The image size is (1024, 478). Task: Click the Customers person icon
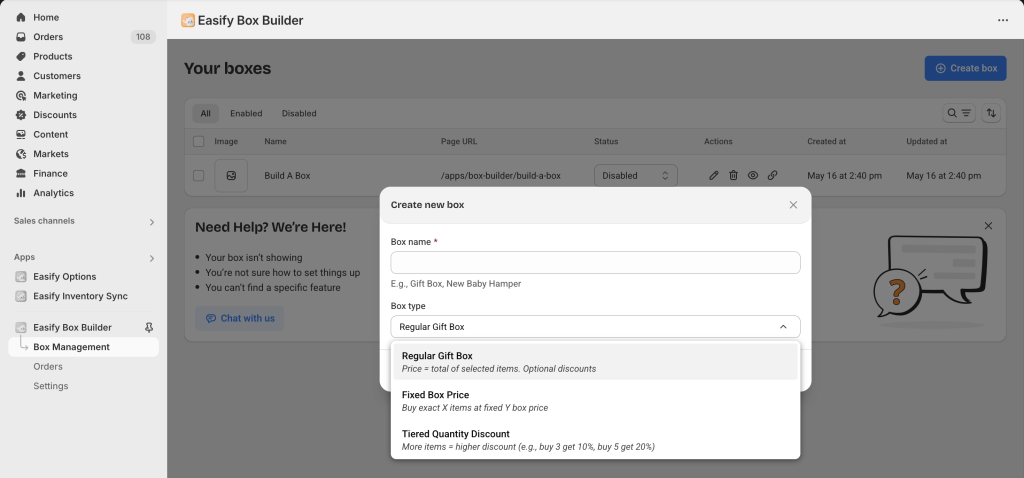(21, 76)
